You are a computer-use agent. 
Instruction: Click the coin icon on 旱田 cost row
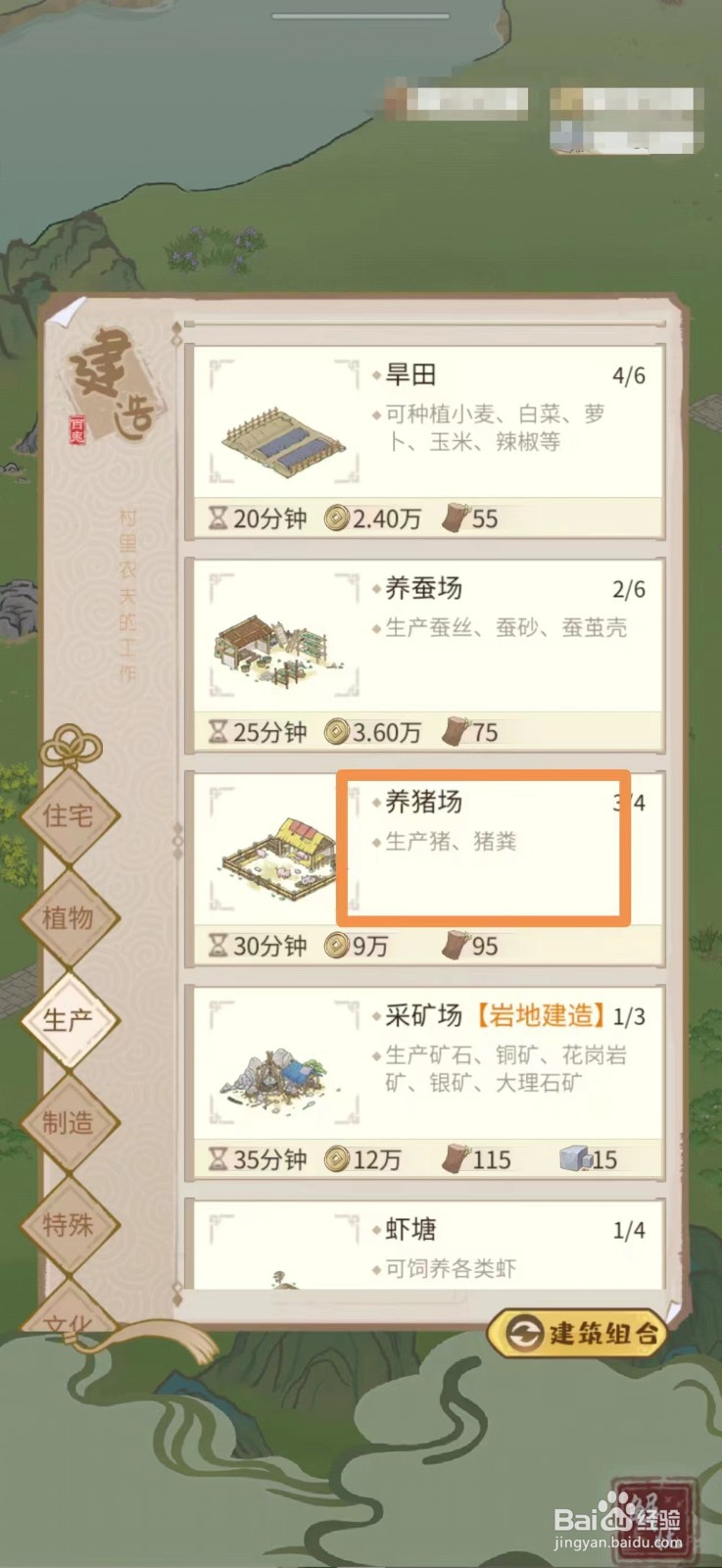[337, 517]
